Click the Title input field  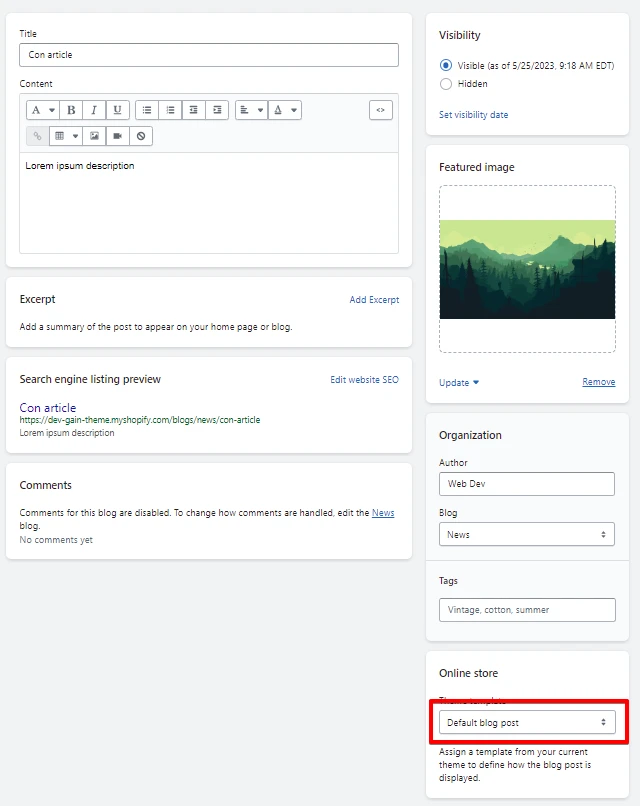[x=209, y=55]
